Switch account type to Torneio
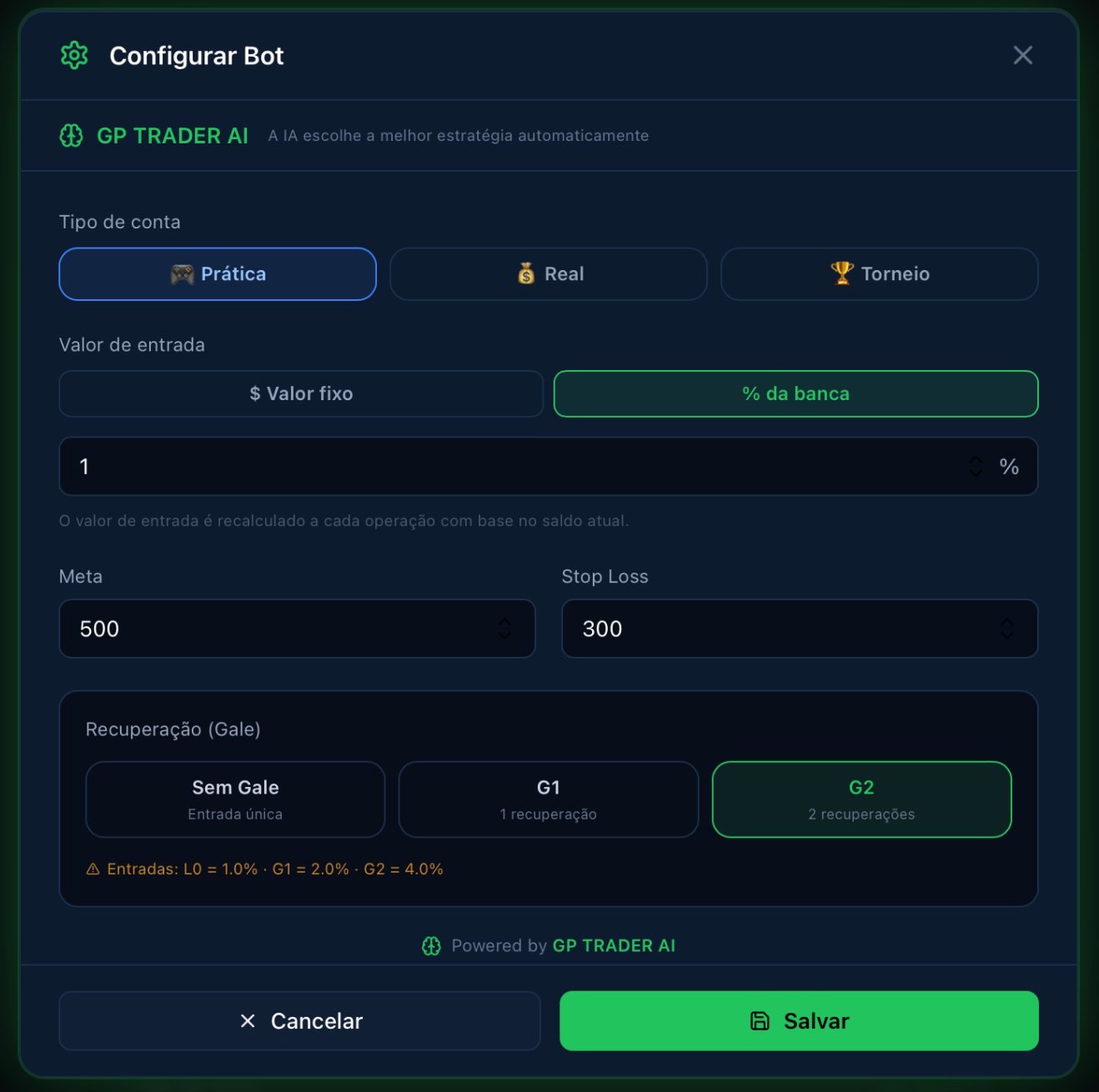The width and height of the screenshot is (1099, 1092). 879,273
